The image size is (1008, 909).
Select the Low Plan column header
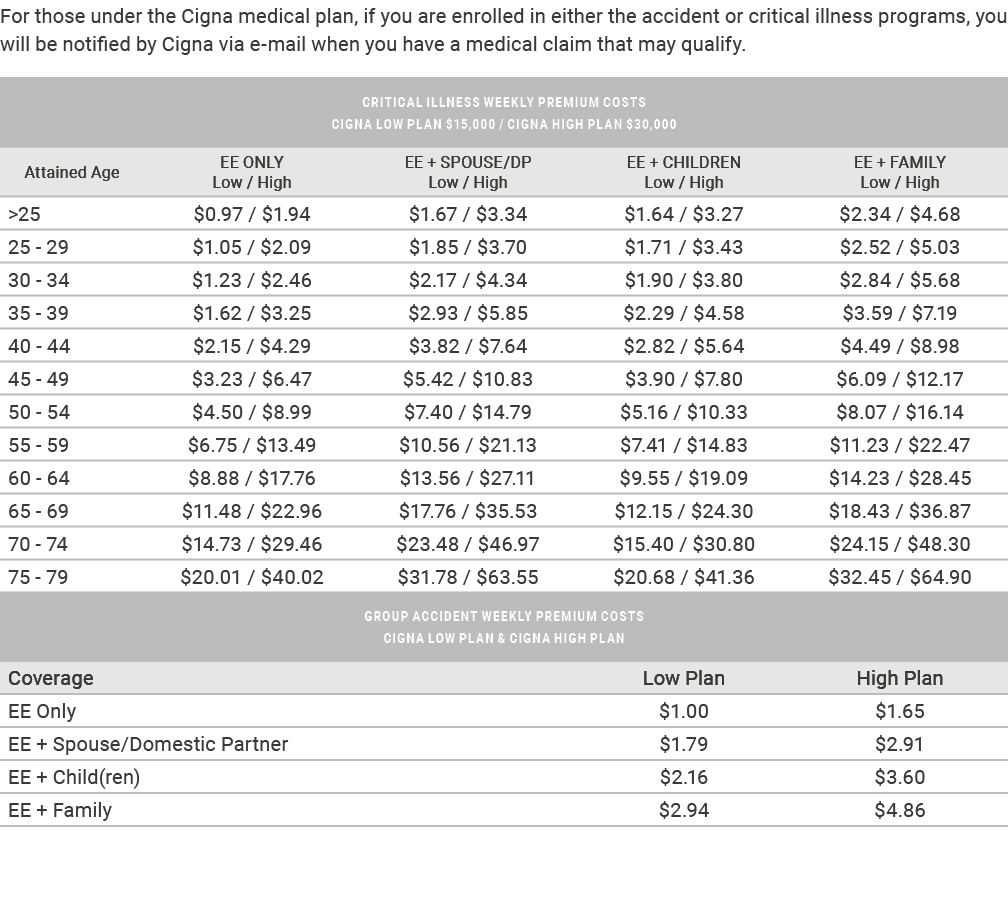tap(684, 678)
